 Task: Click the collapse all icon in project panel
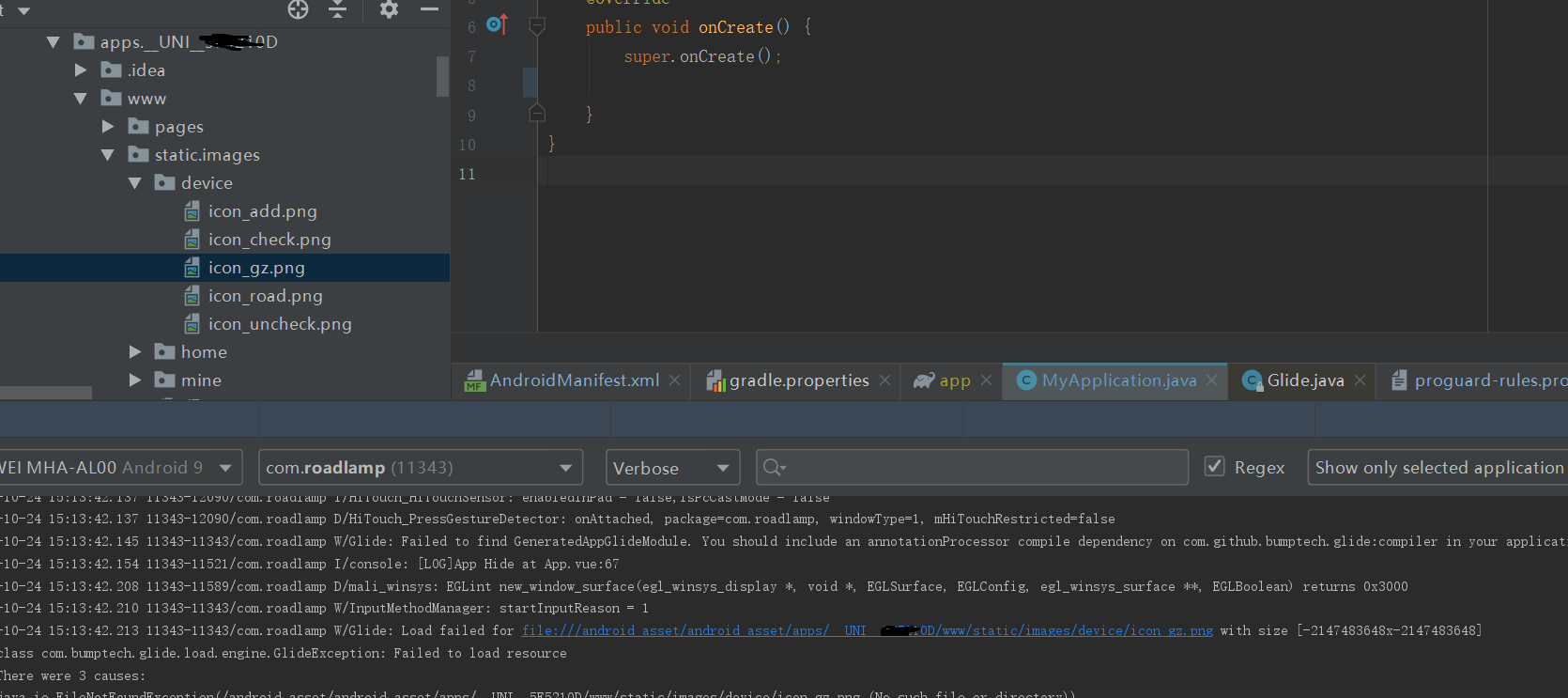click(338, 9)
